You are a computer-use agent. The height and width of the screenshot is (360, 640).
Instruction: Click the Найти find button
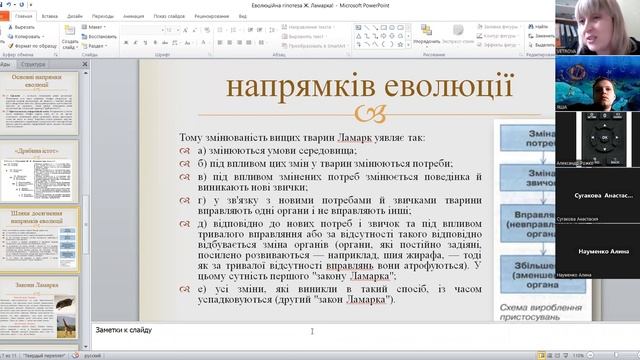[538, 27]
